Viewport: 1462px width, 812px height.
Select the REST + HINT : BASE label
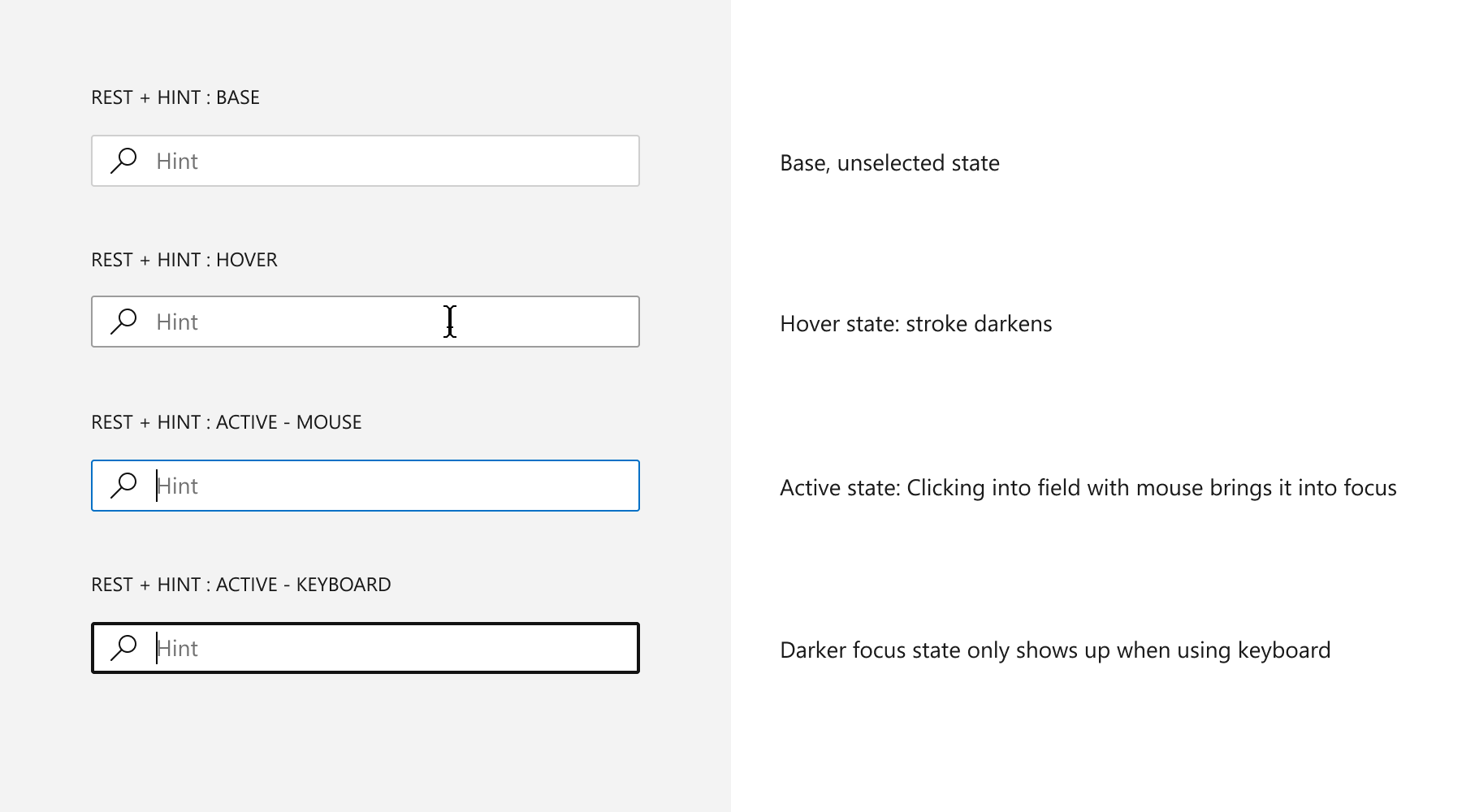pos(175,97)
